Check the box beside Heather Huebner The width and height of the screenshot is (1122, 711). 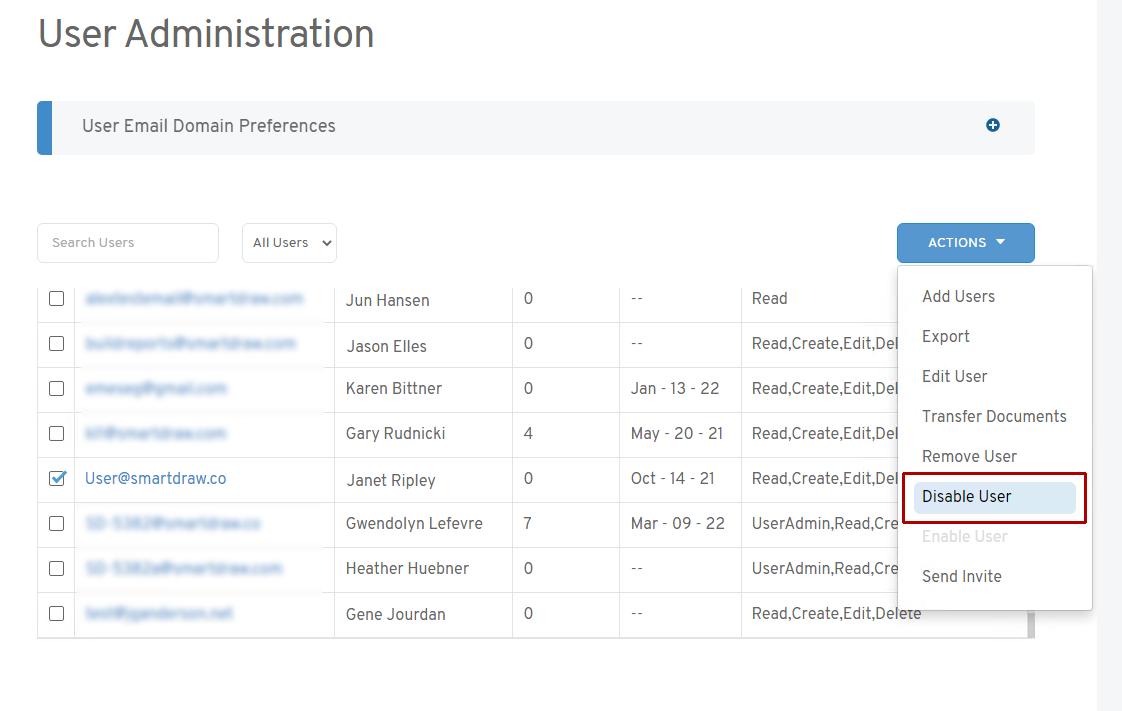tap(57, 568)
